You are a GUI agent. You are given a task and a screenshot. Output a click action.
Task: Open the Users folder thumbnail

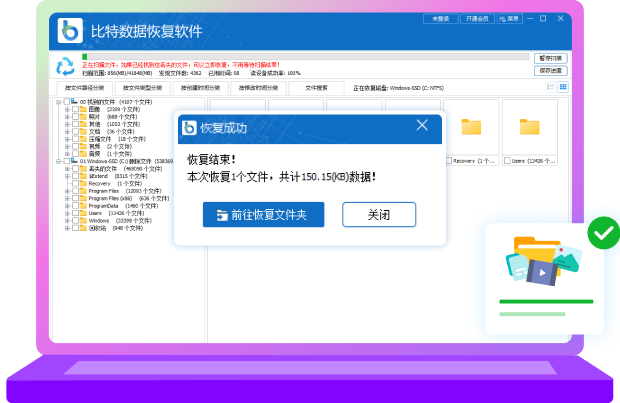click(x=530, y=127)
